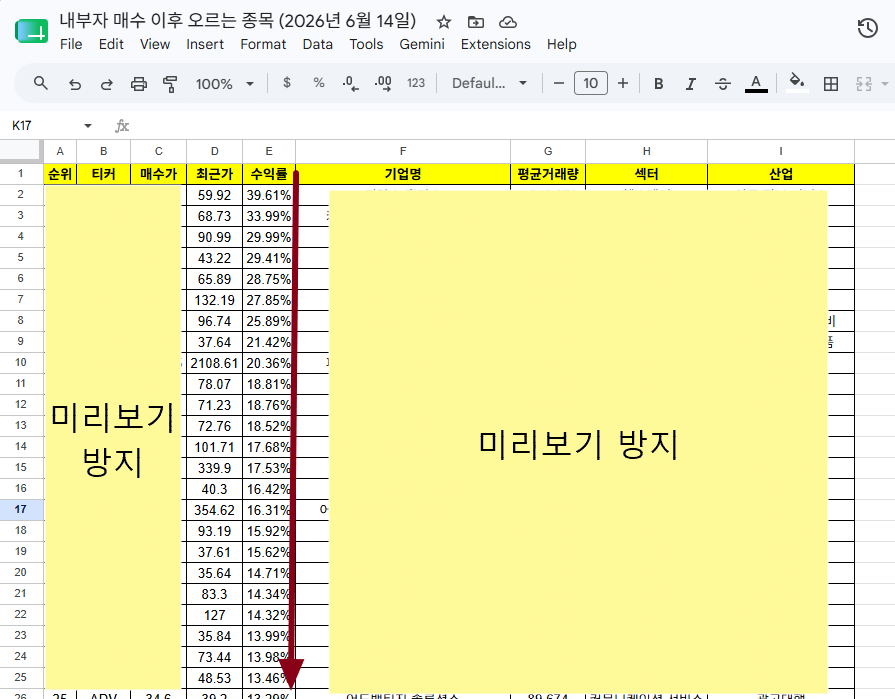
Task: Activate paint format tool
Action: tap(170, 84)
